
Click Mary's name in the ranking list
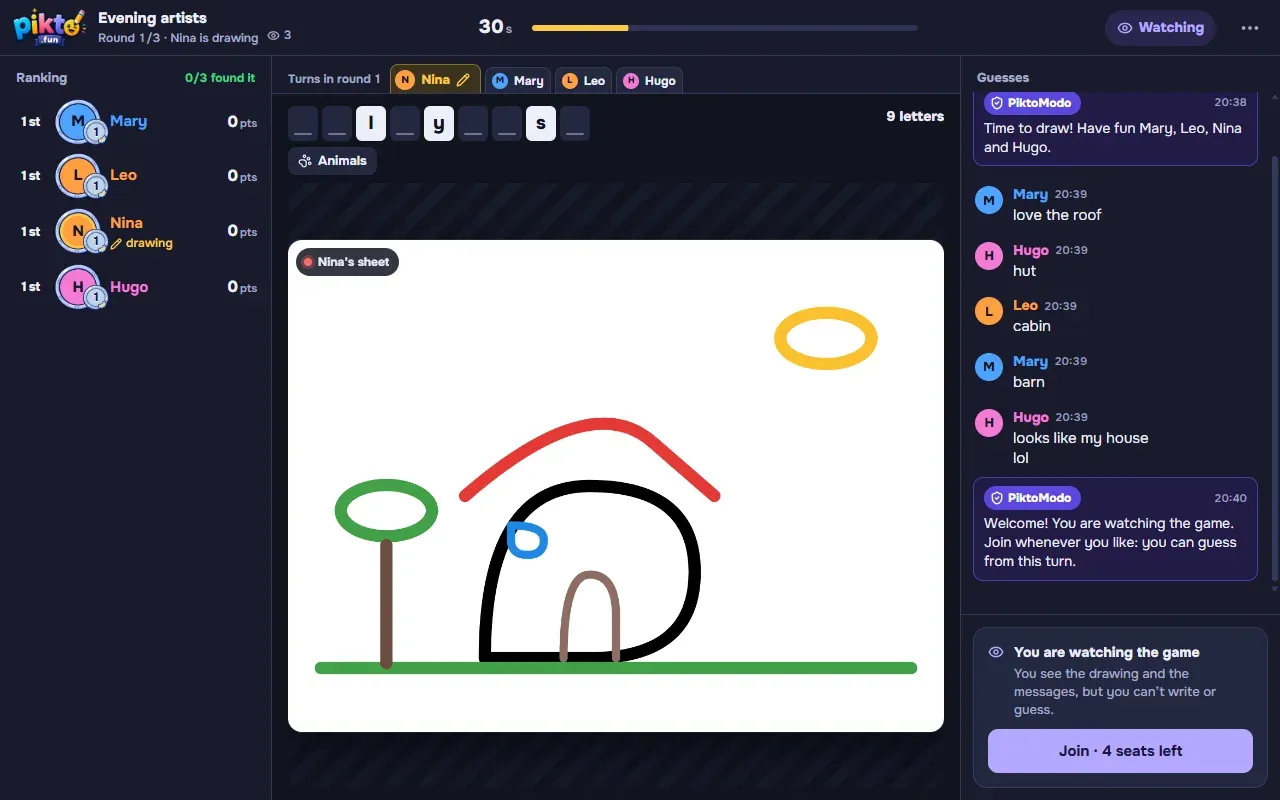click(x=128, y=121)
